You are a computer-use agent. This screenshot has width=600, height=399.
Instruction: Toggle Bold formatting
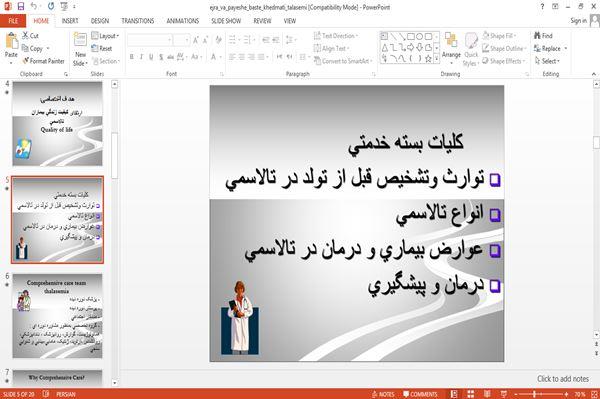[x=132, y=57]
